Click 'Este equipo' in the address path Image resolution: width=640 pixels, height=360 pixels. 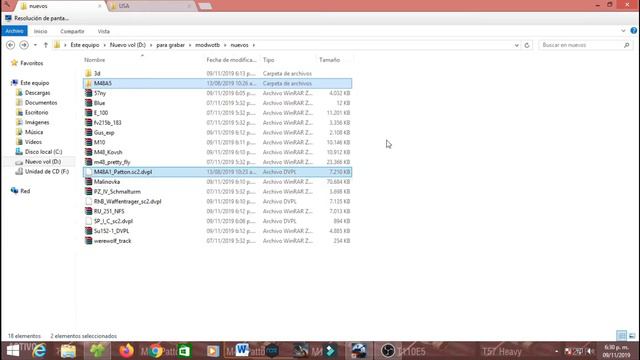point(85,45)
